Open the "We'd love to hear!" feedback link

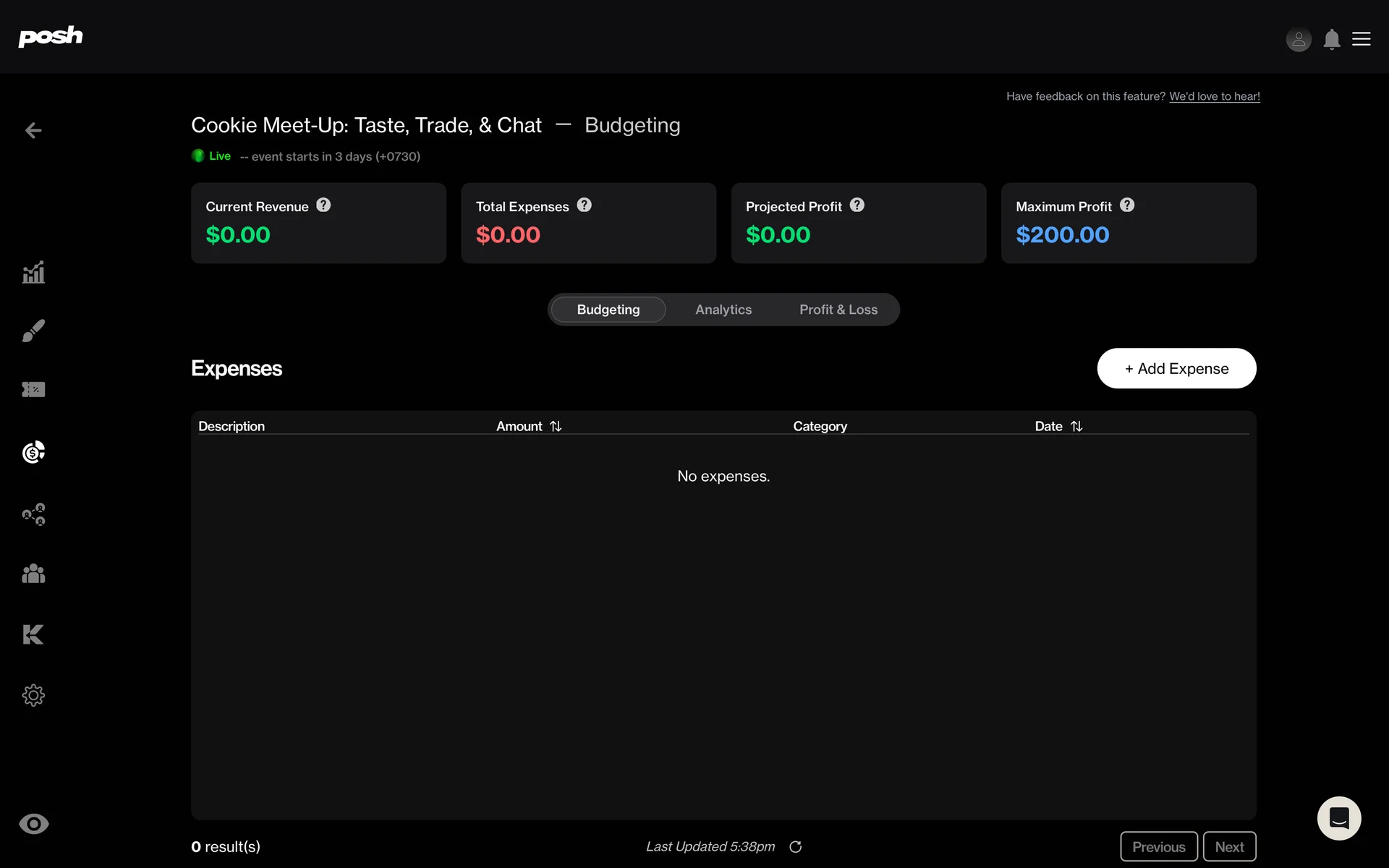[1215, 96]
